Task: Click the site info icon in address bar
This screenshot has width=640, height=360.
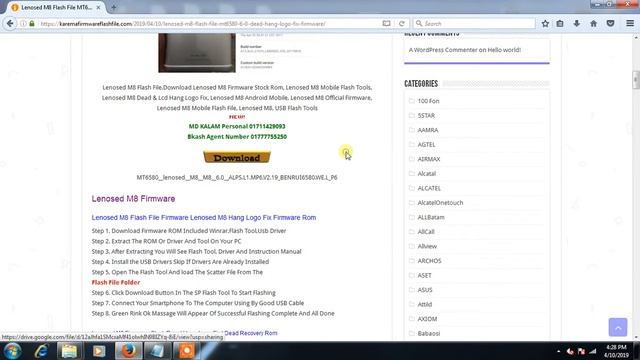Action: [24, 24]
